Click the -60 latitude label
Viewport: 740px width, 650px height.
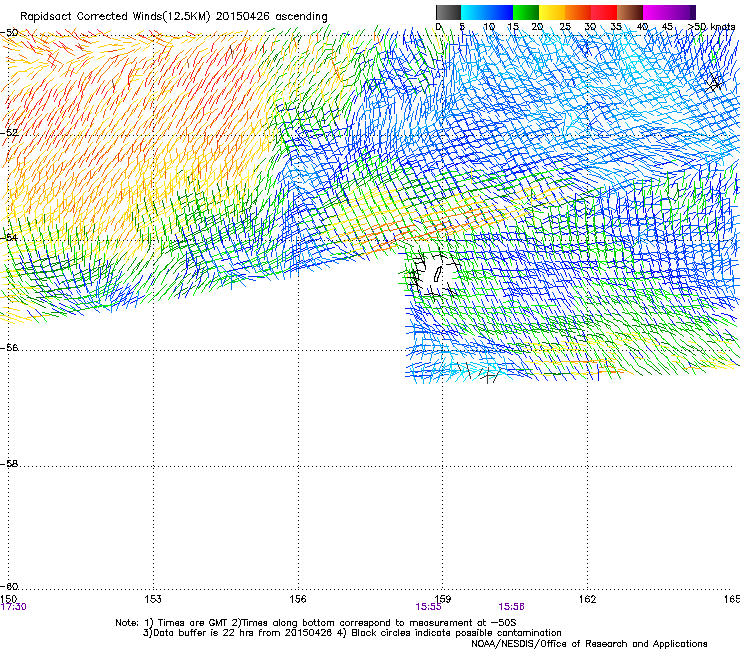click(9, 587)
